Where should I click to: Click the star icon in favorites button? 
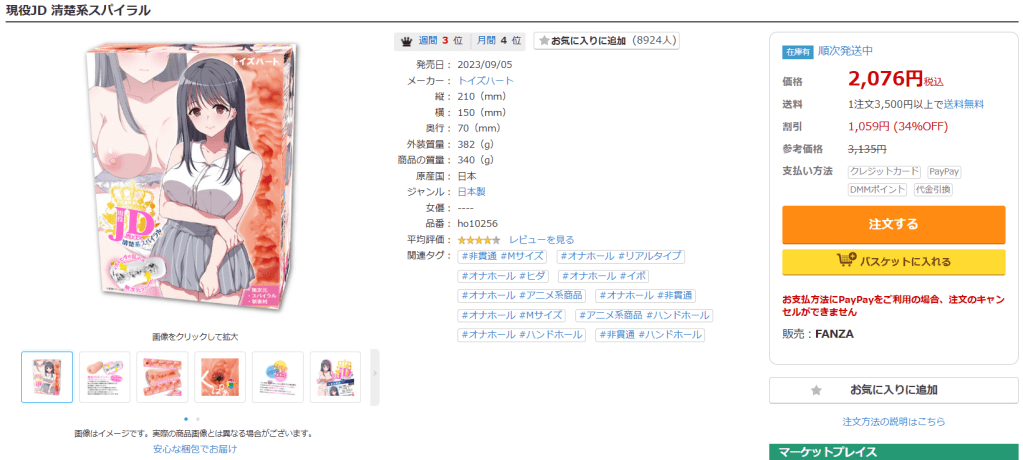(544, 41)
